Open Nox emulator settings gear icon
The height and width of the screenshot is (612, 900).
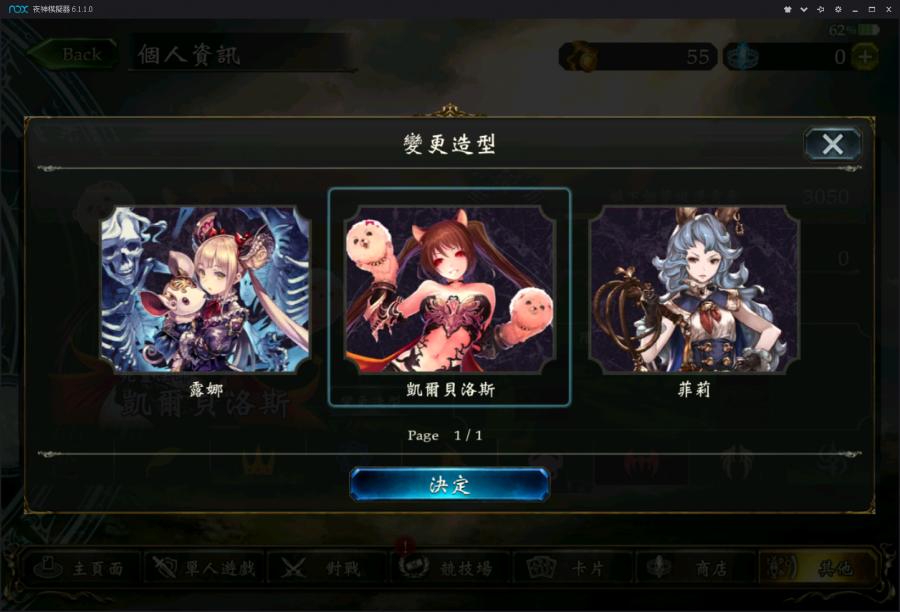838,9
